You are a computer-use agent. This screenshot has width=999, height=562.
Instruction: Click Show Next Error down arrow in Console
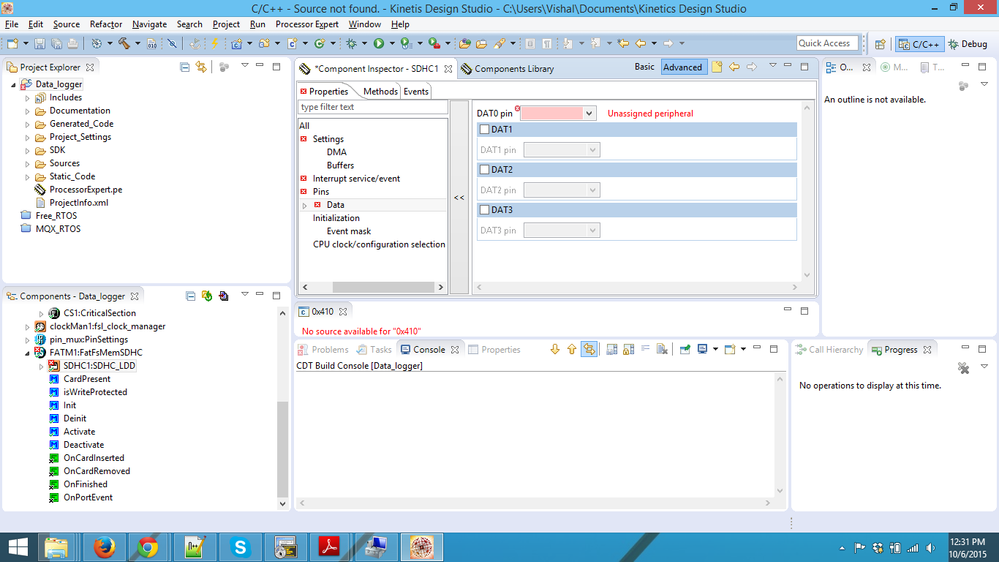point(555,349)
